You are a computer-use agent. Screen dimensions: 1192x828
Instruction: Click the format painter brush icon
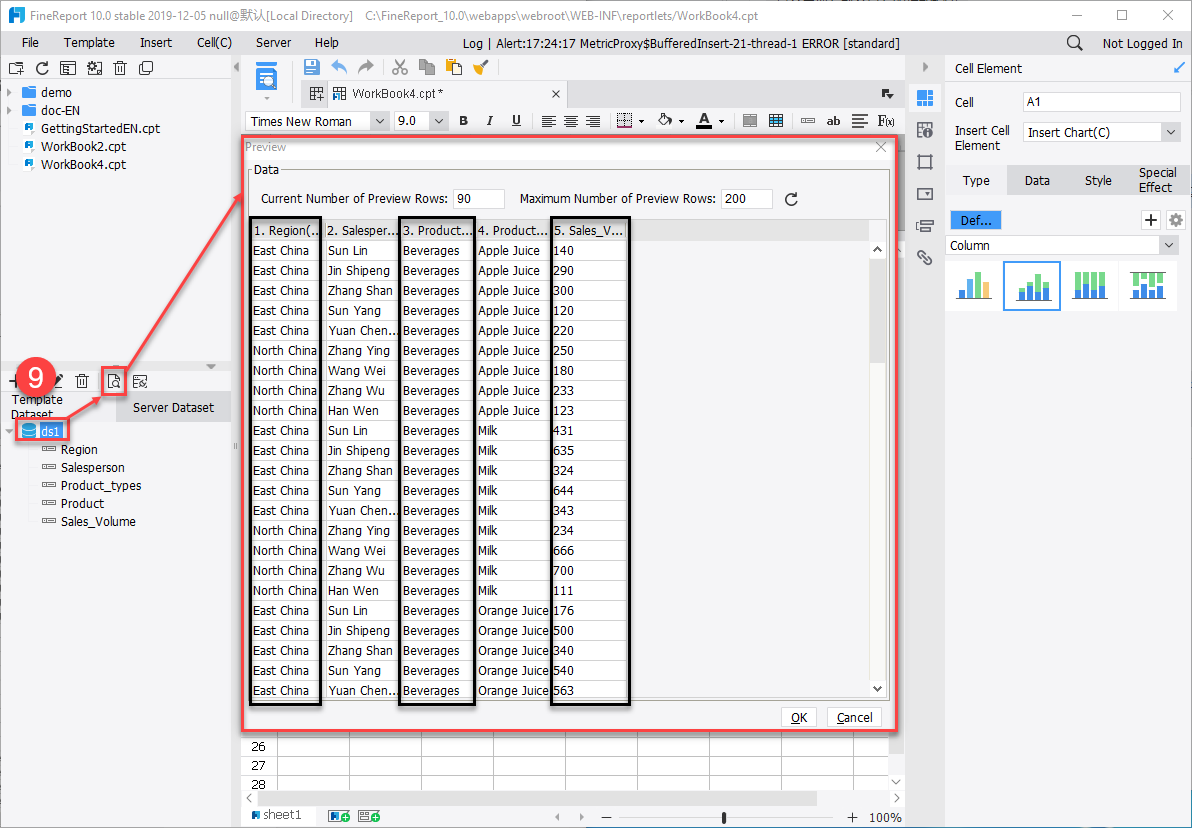coord(481,67)
